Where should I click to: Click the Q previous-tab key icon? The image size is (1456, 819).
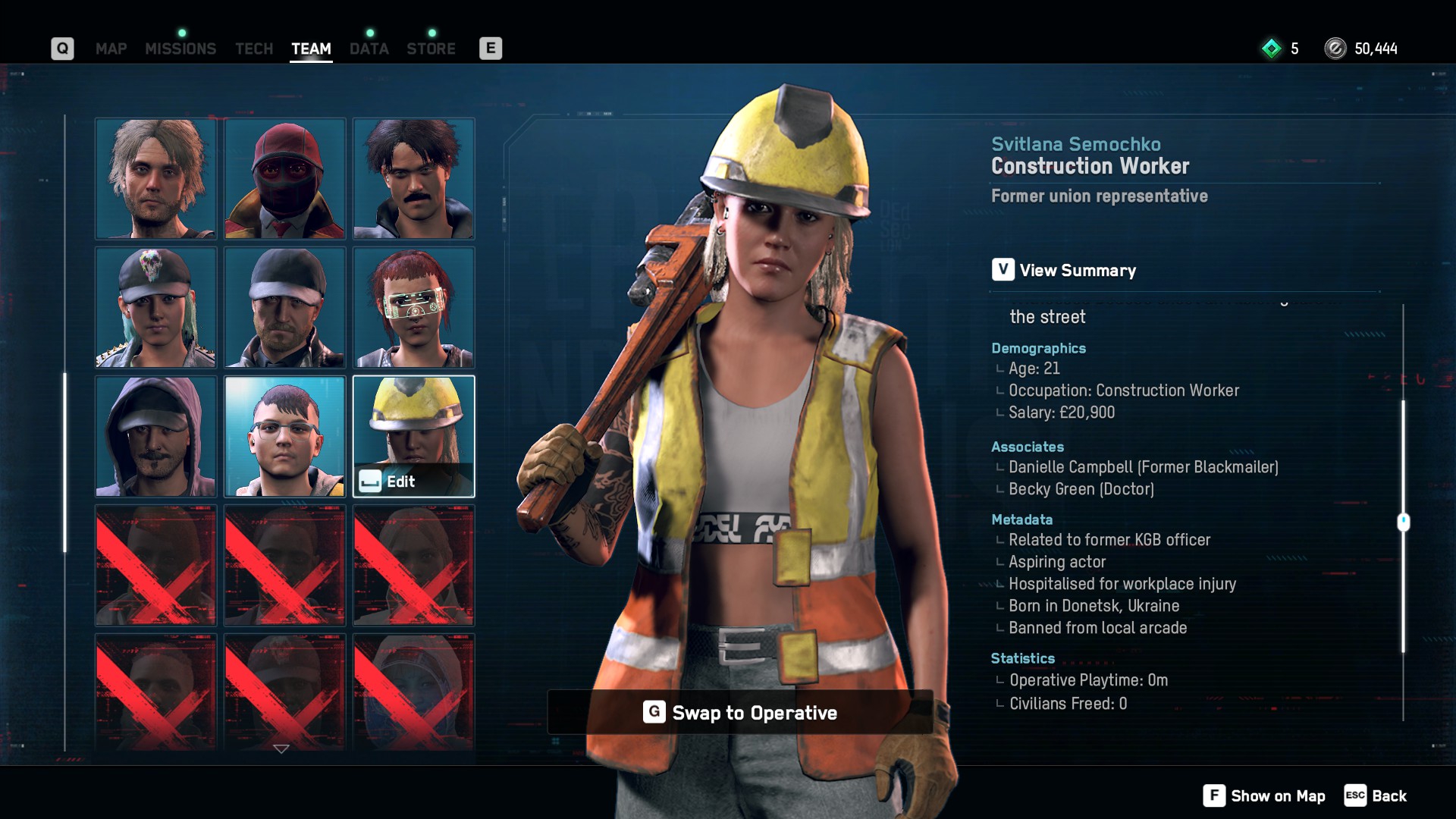(x=62, y=49)
